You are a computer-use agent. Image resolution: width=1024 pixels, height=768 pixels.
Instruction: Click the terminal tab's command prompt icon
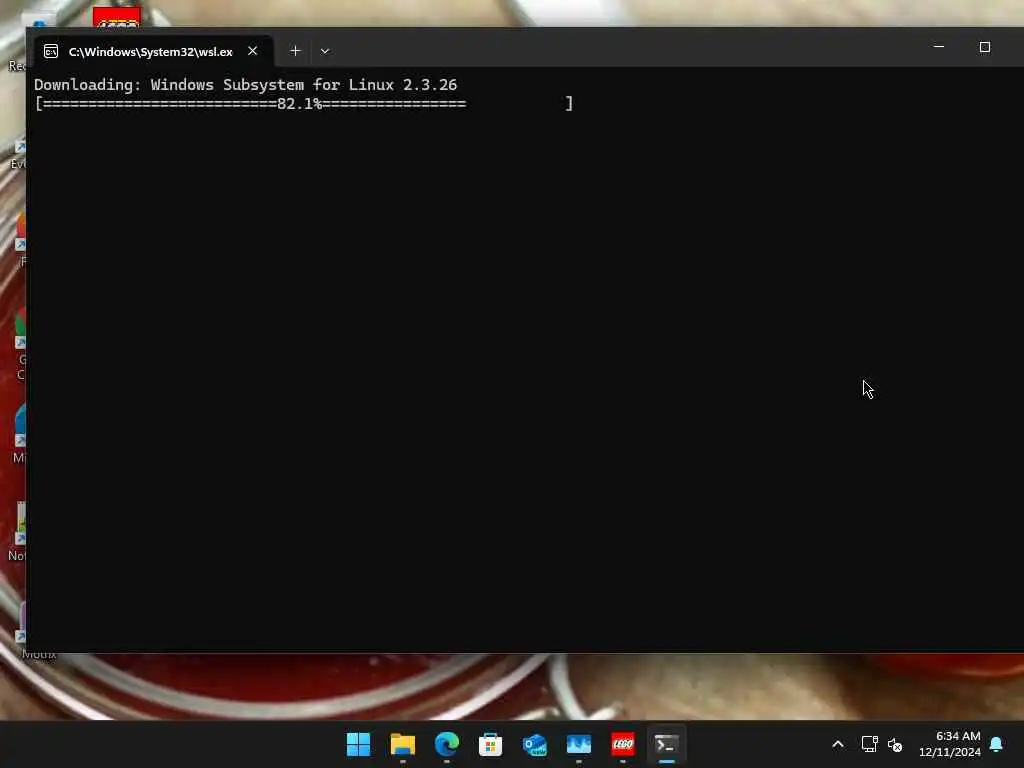[x=51, y=52]
